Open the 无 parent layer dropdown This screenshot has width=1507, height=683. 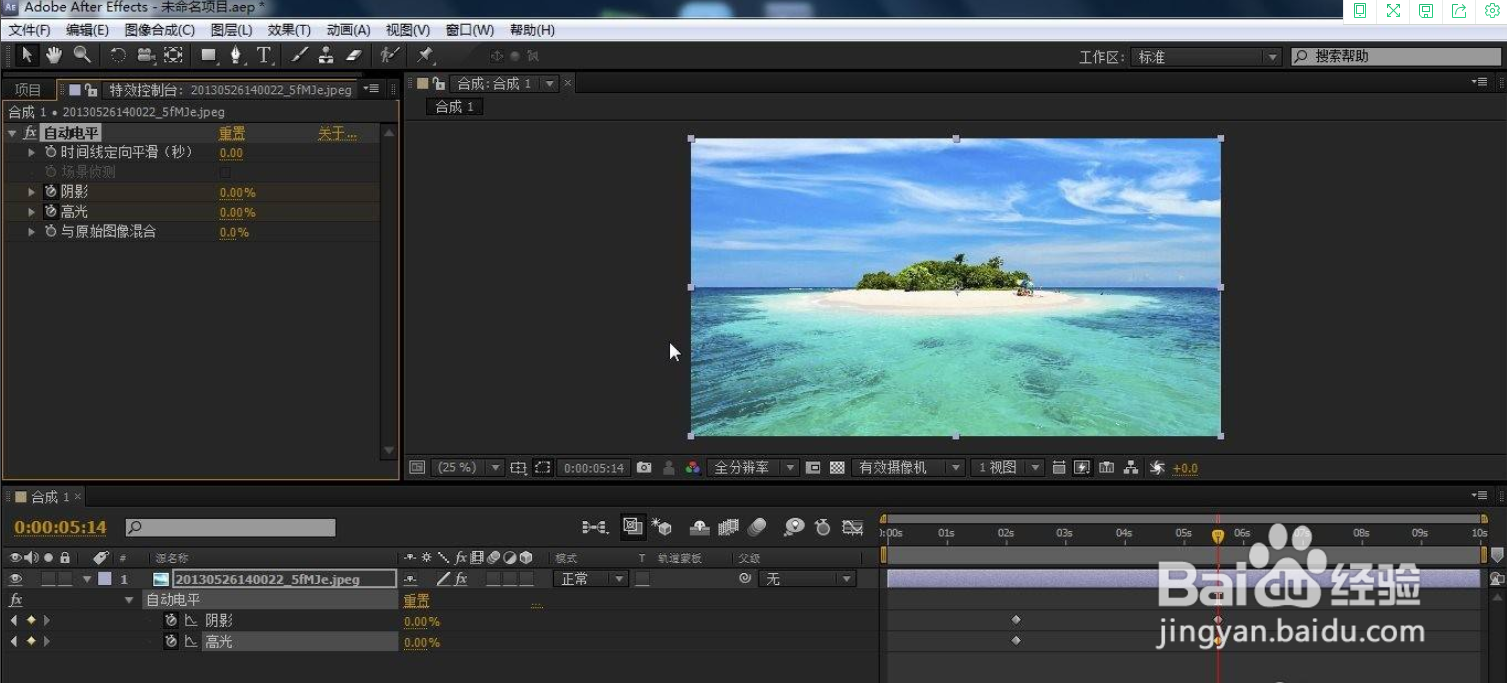[808, 579]
